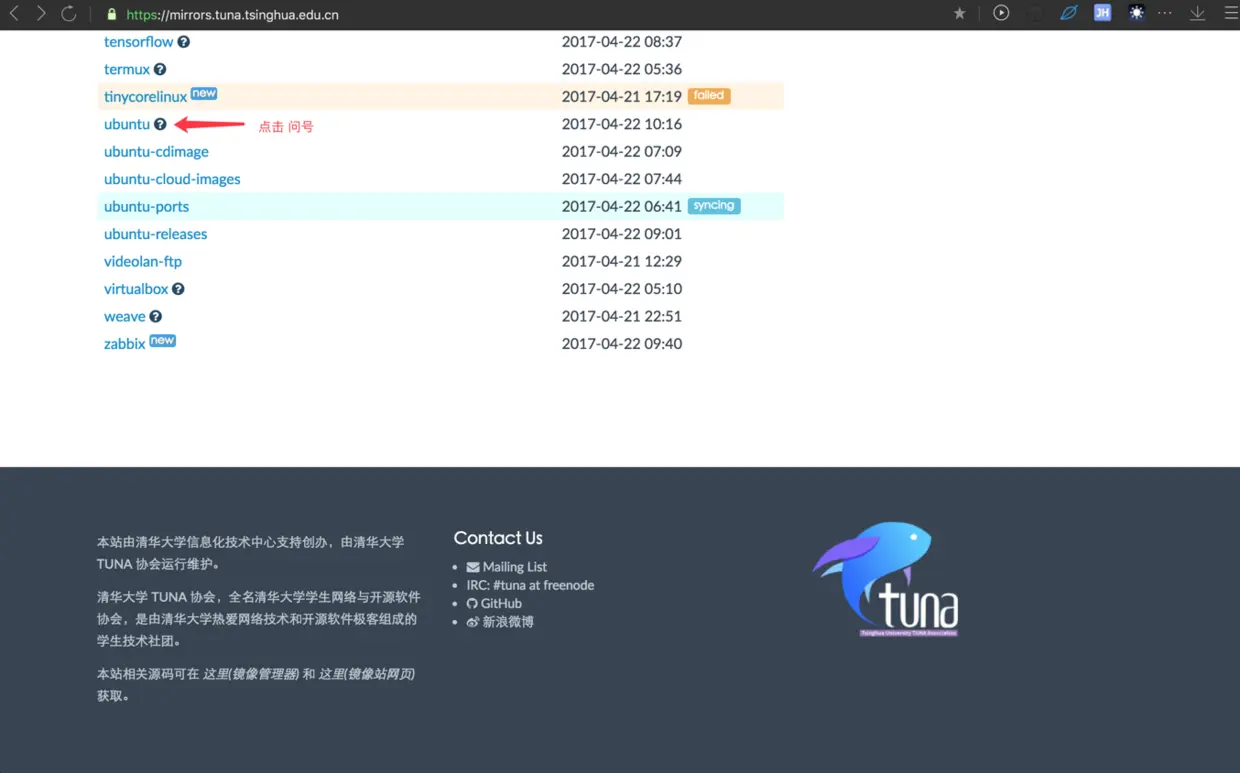Reload the page with the refresh icon
Screen dimensions: 1240x773
[68, 14]
